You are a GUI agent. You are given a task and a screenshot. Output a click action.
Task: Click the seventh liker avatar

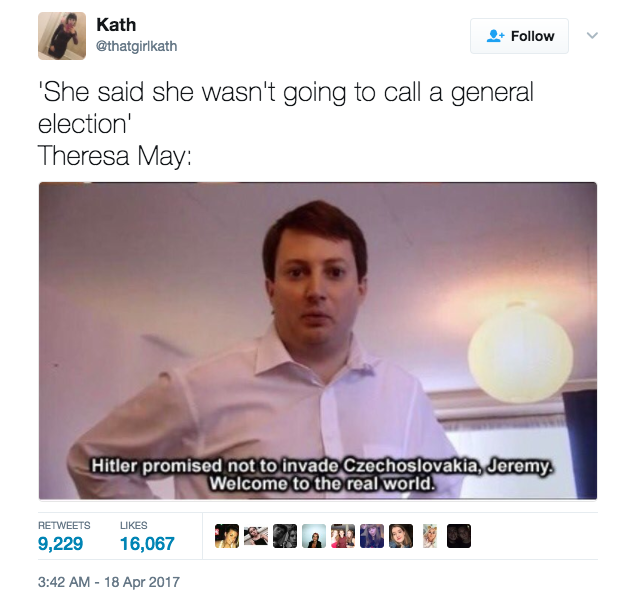401,536
